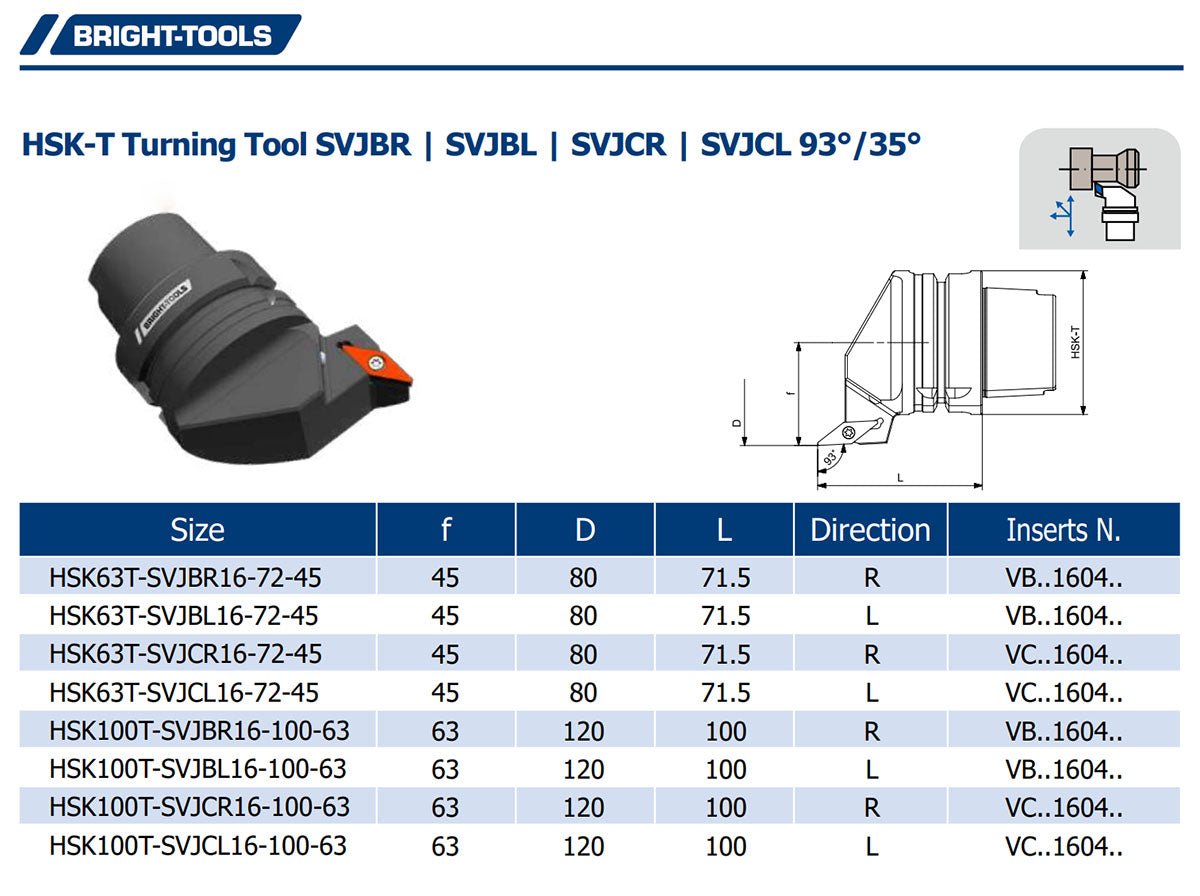Select the HSK100T-SVJBR16-100-63 size cell
1200x896 pixels.
pyautogui.click(x=199, y=730)
